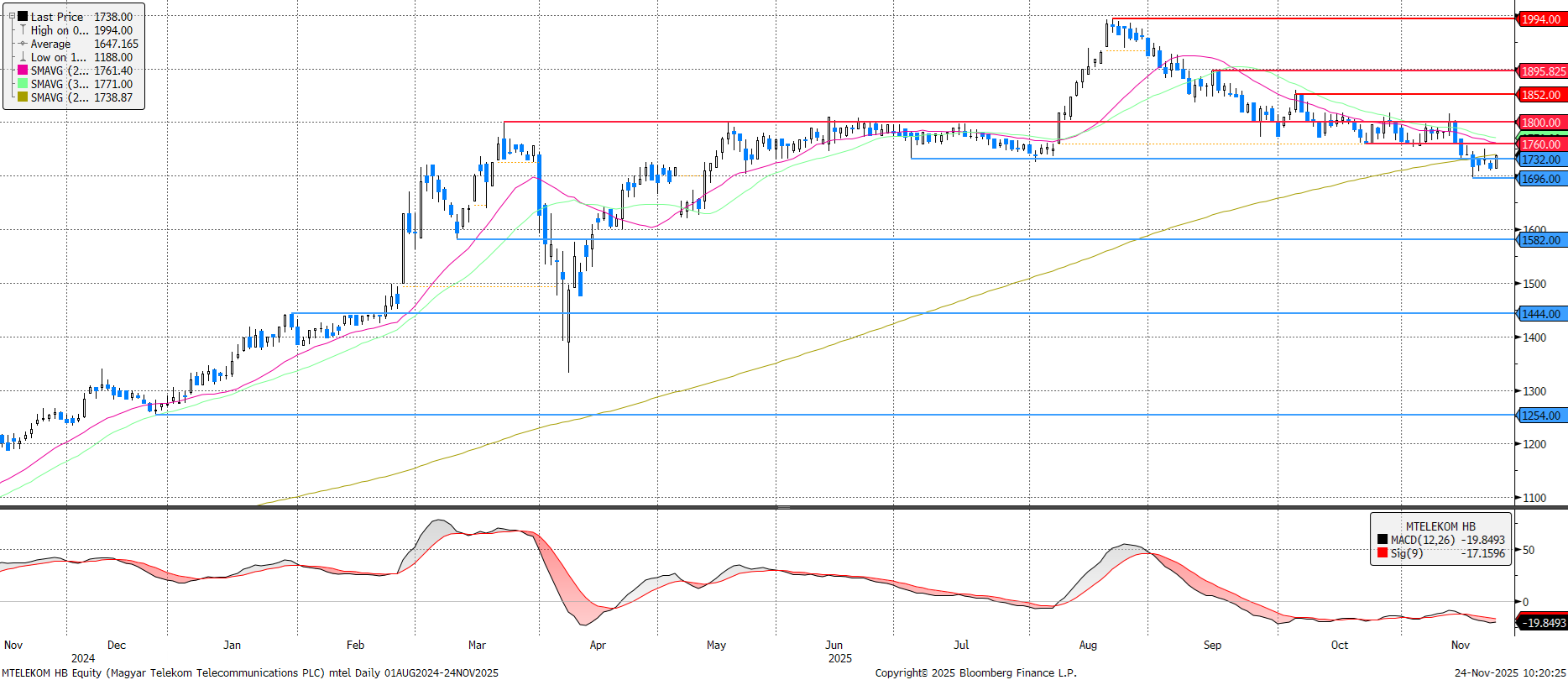Click the High marker icon in legend
This screenshot has height=680, width=1568.
tap(23, 30)
